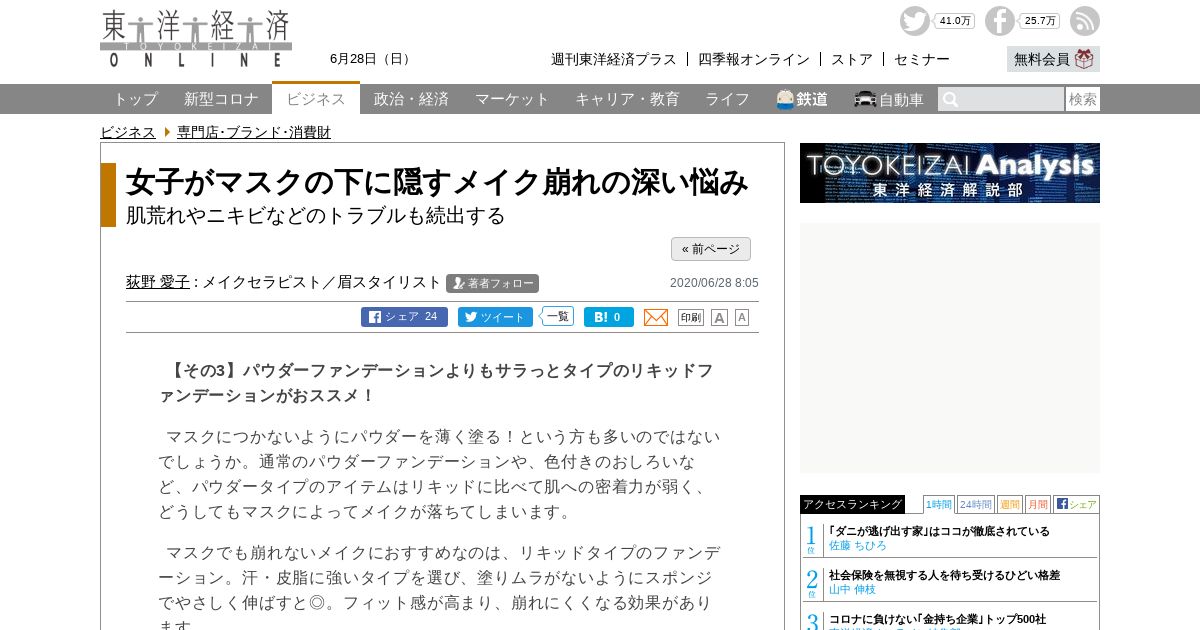Select the larger font size A icon
1200x630 pixels.
719,317
